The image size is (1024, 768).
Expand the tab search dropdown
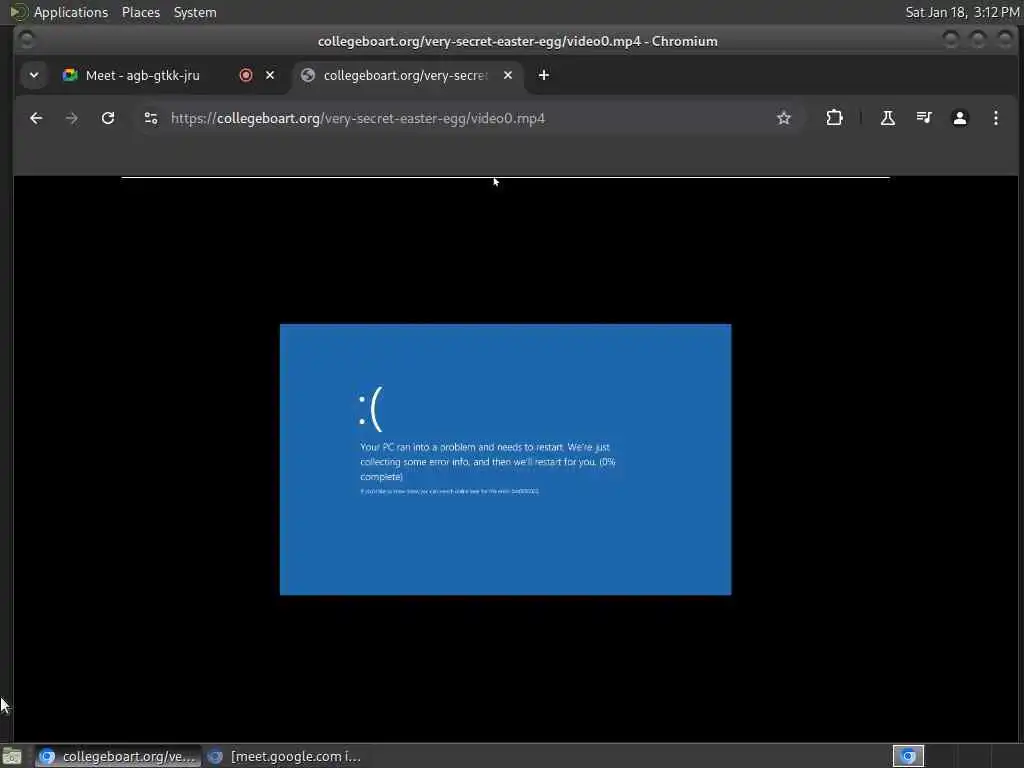[x=34, y=75]
